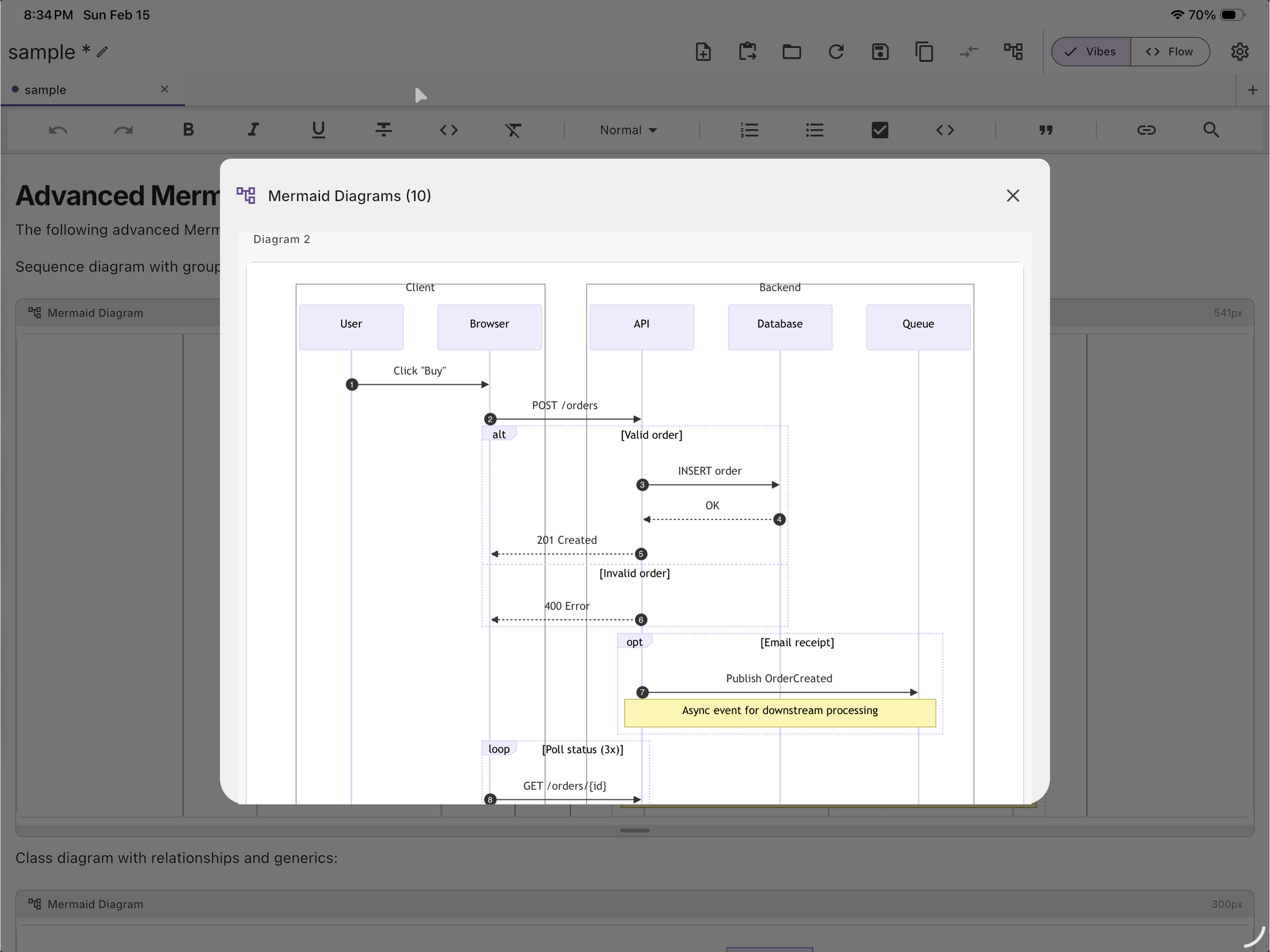
Task: Insert a hyperlink
Action: (1146, 130)
